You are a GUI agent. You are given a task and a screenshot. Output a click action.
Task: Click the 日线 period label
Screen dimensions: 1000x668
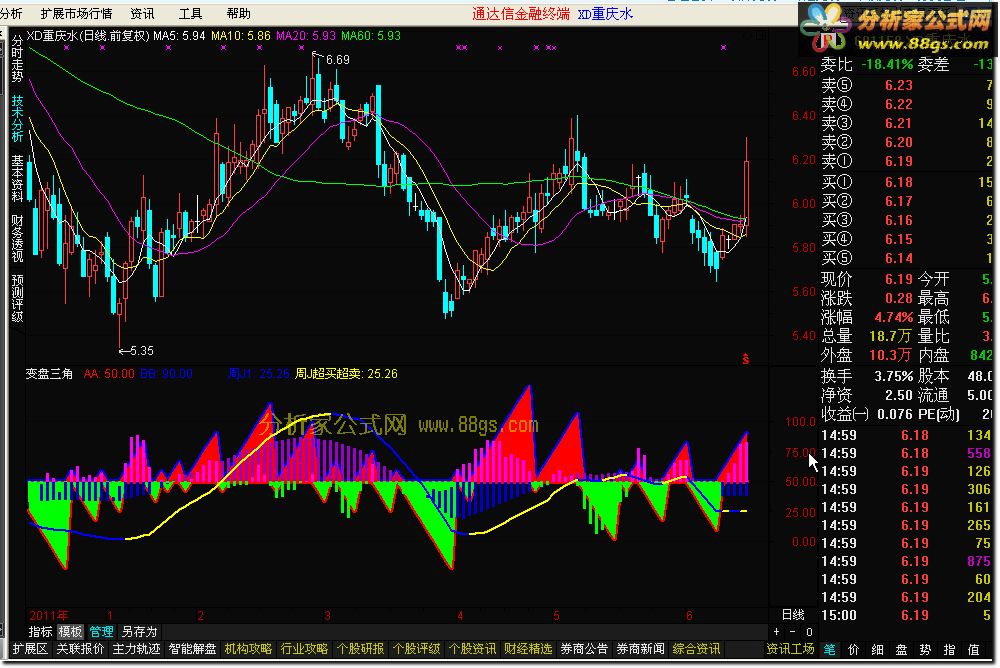click(793, 614)
